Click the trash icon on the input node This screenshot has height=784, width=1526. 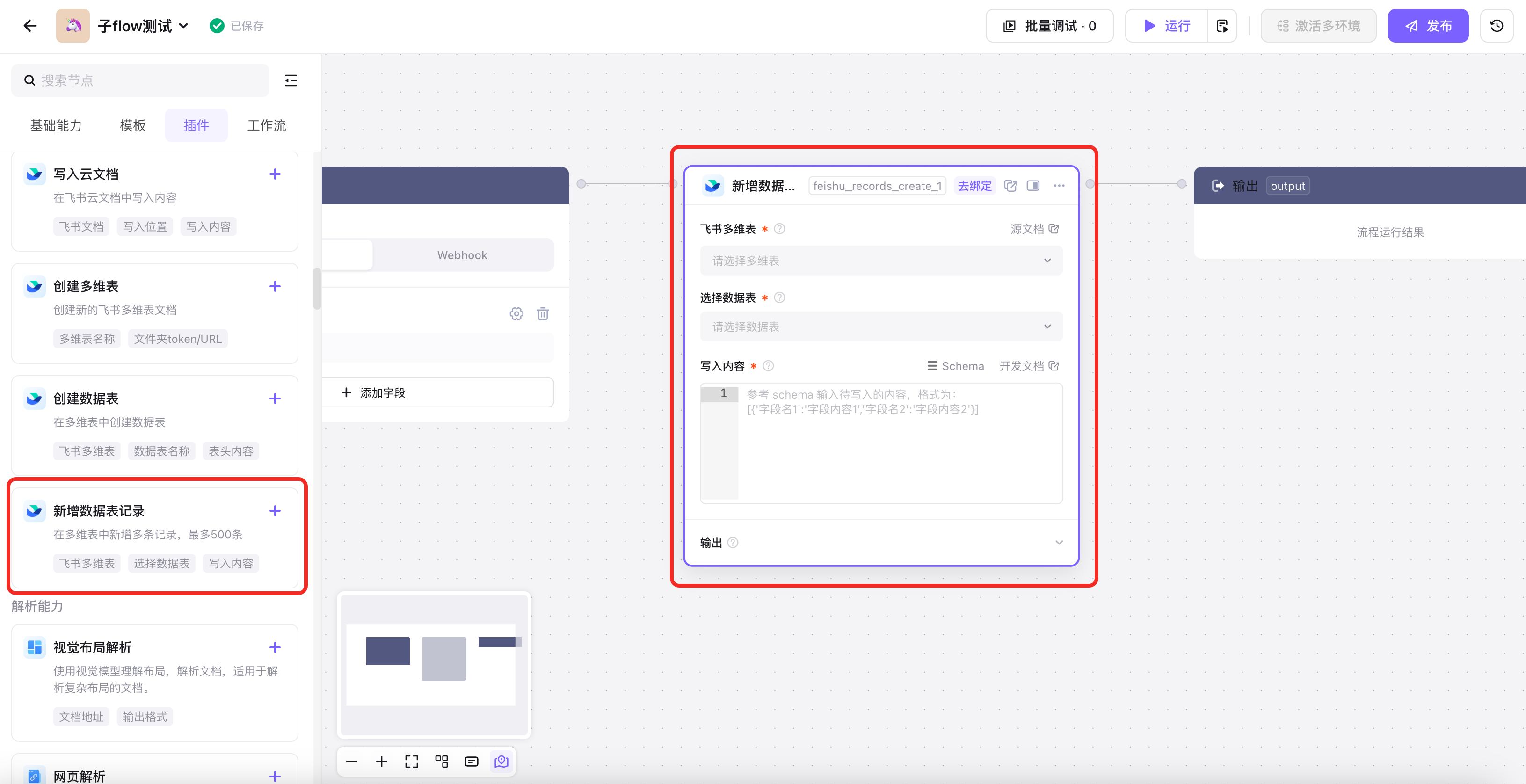(x=543, y=314)
